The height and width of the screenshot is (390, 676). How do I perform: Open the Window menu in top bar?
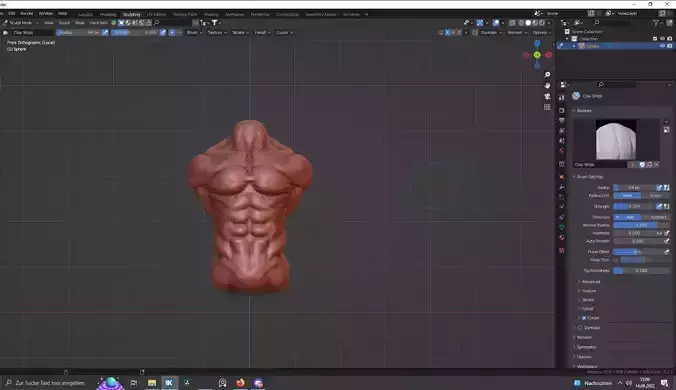[x=46, y=14]
